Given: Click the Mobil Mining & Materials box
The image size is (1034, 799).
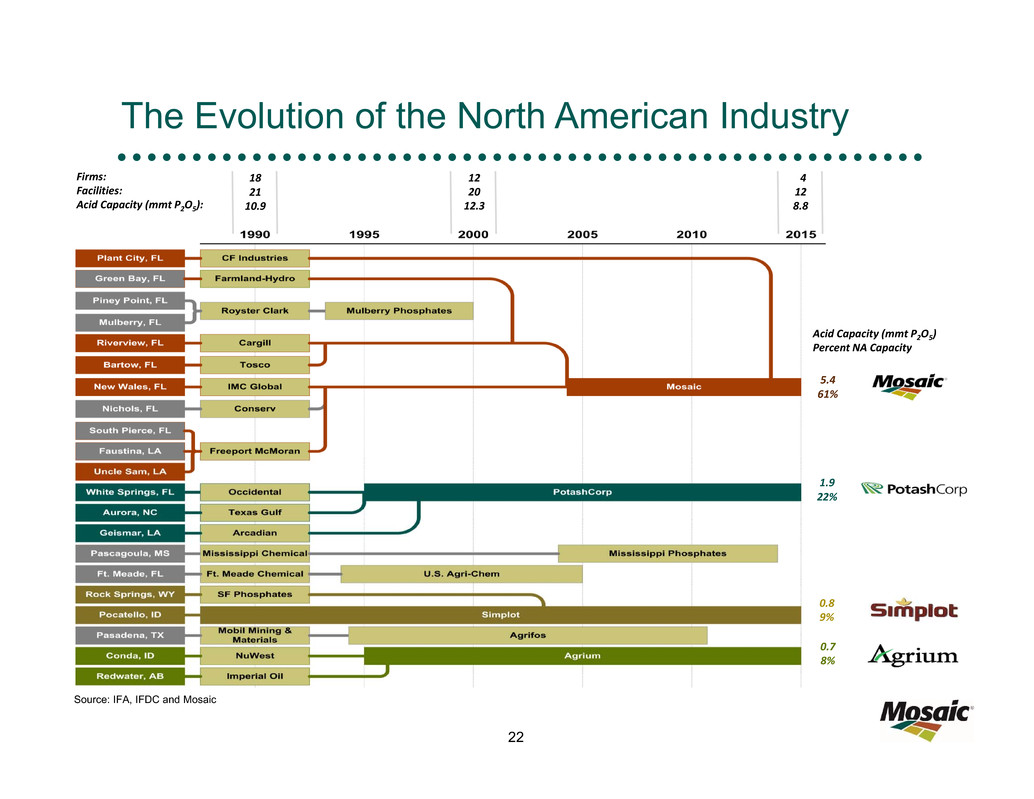Looking at the screenshot, I should [x=255, y=635].
